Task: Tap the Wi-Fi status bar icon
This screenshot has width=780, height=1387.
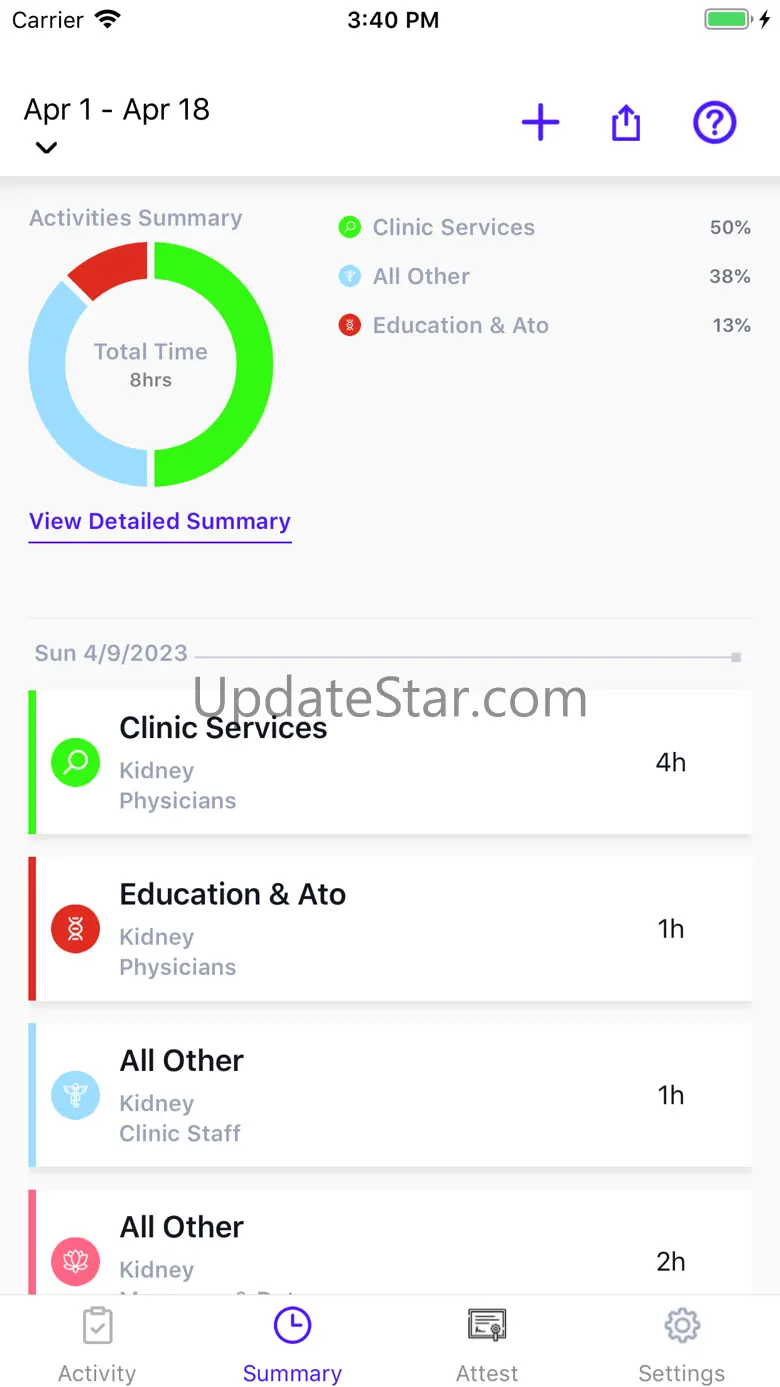Action: [107, 20]
